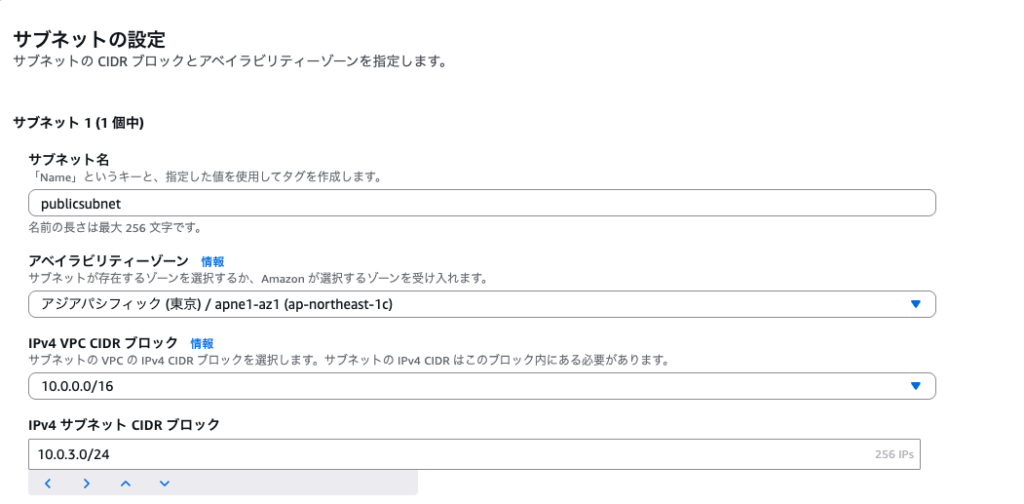Click the IPv4 VPC CIDR ブロック label
1024x504 pixels.
pos(104,343)
